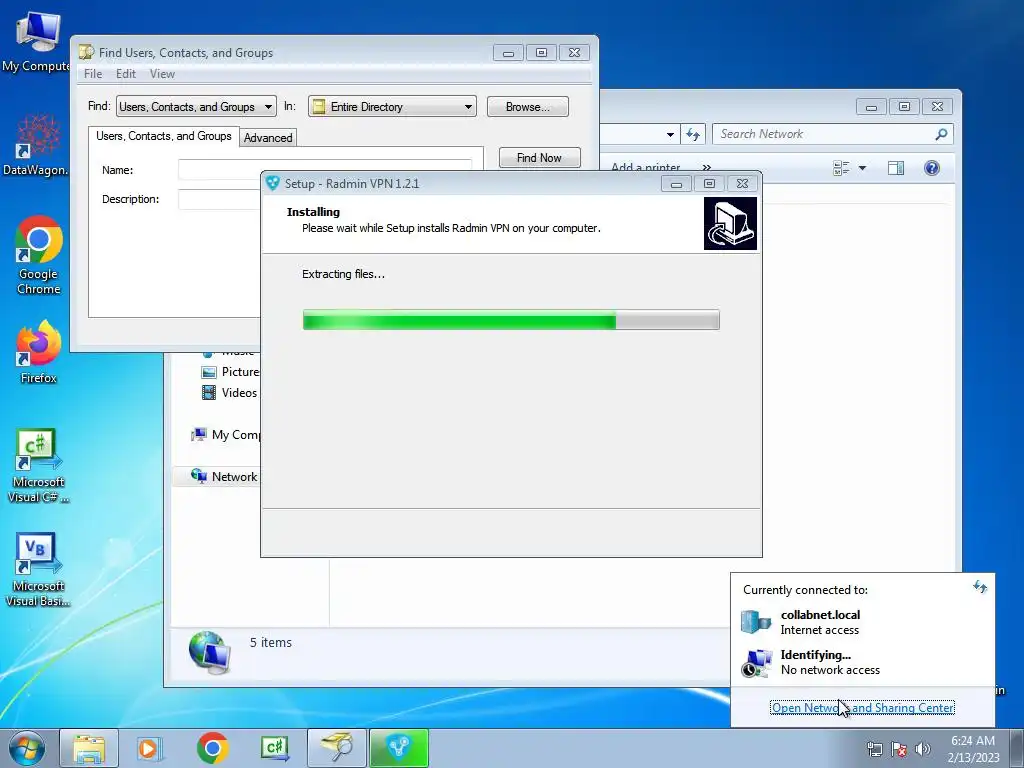Screen dimensions: 1024x768
Task: Select Network in navigation pane
Action: [225, 476]
